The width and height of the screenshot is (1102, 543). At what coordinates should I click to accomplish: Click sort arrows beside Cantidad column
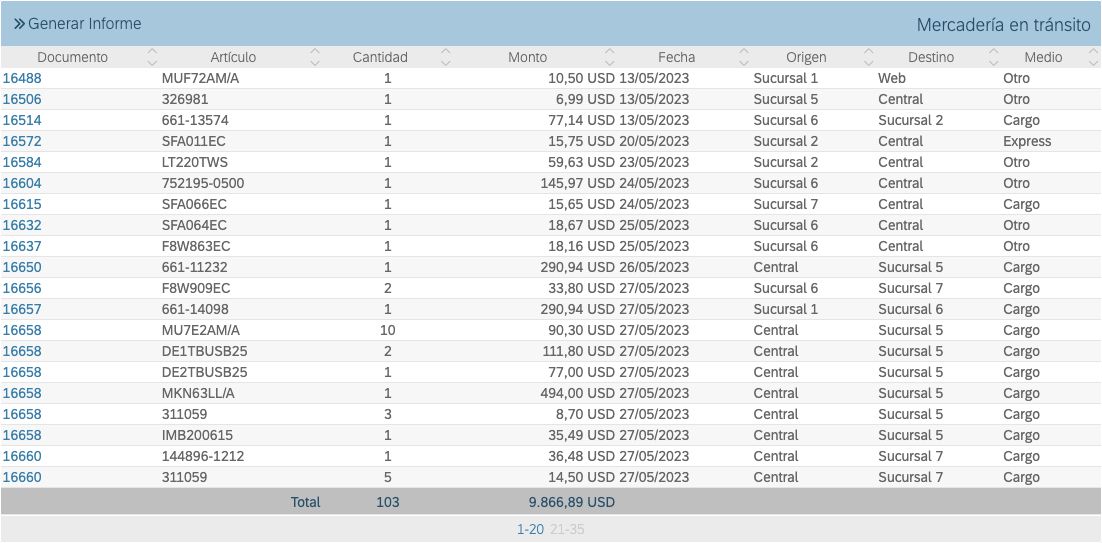(x=446, y=58)
